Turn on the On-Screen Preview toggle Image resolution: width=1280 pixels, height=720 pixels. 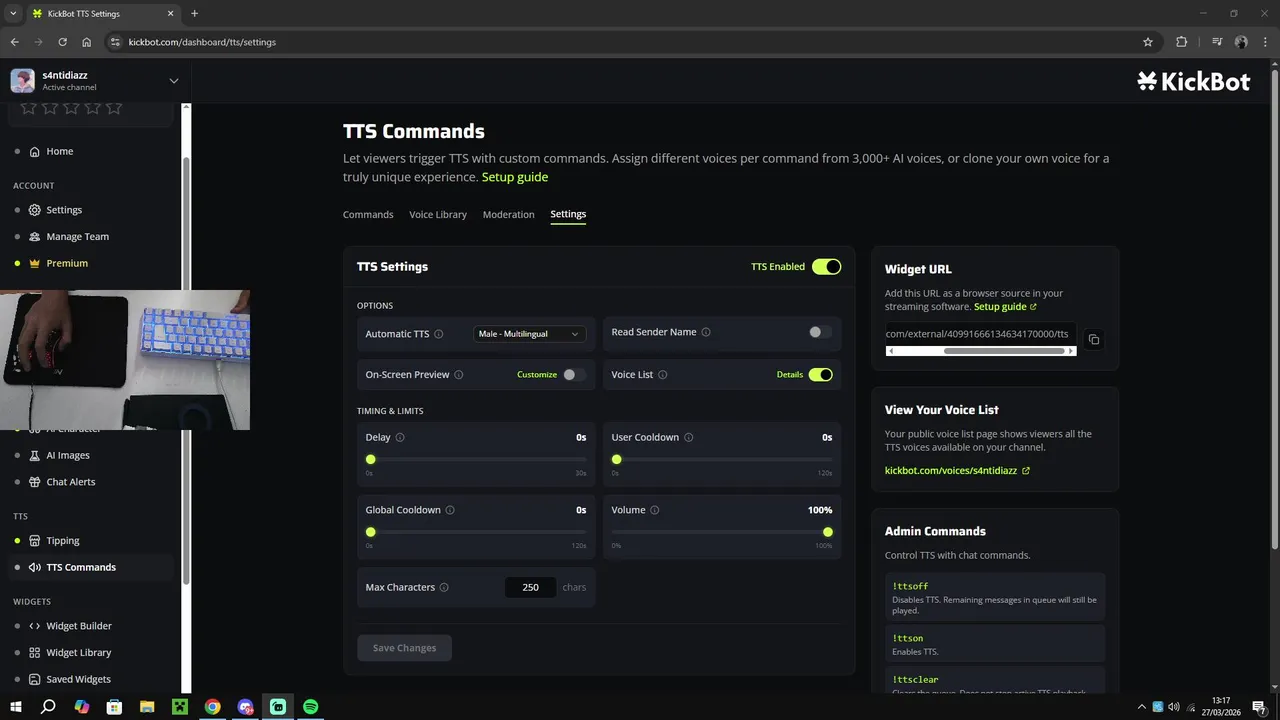coord(574,375)
